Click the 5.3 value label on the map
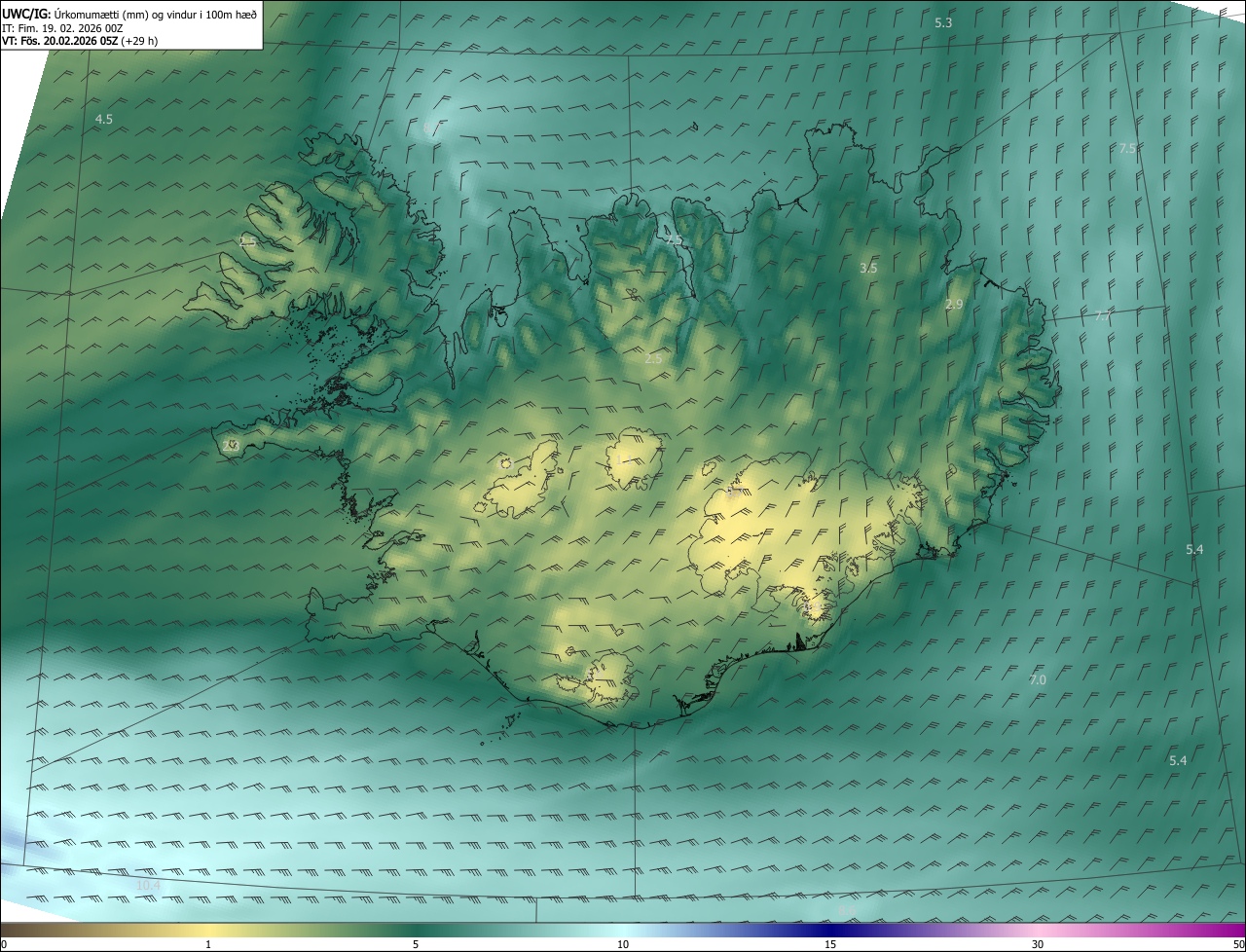This screenshot has width=1246, height=952. pos(943,22)
